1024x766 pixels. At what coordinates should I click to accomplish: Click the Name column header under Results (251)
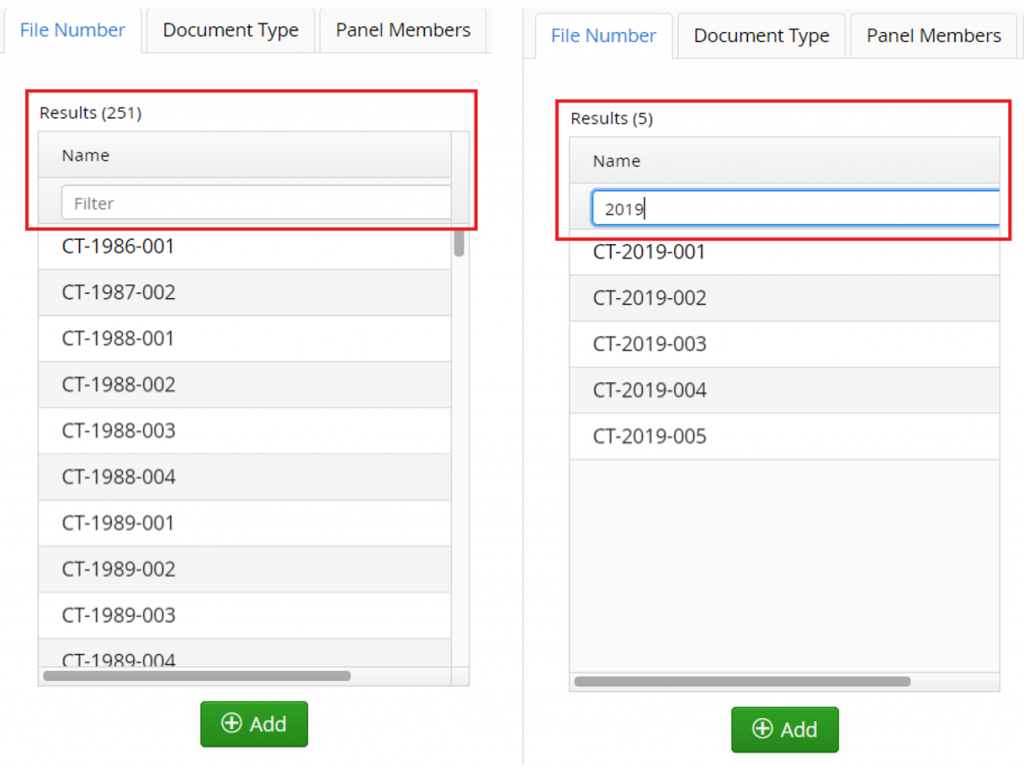coord(86,155)
